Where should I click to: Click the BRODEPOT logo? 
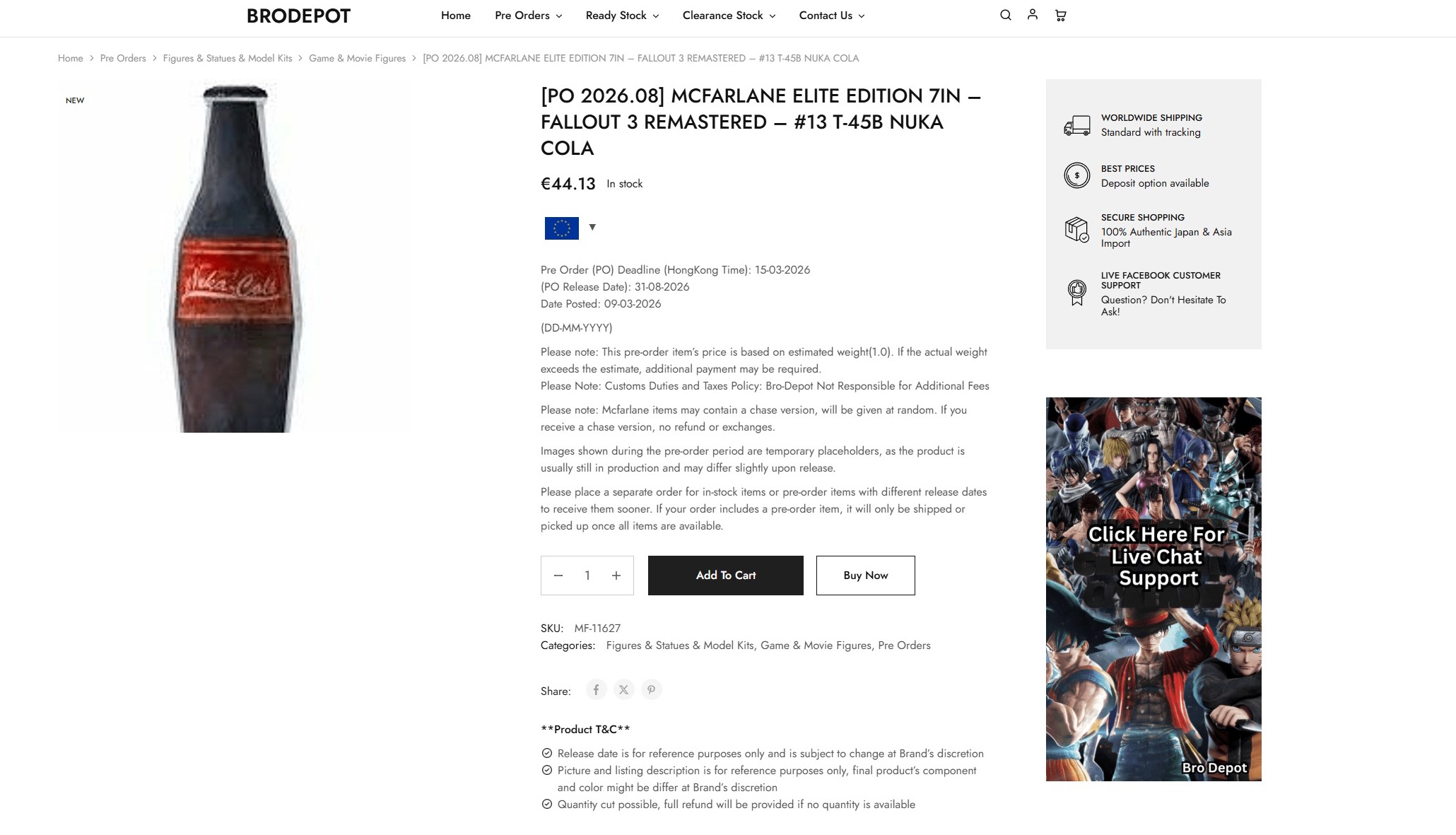298,16
